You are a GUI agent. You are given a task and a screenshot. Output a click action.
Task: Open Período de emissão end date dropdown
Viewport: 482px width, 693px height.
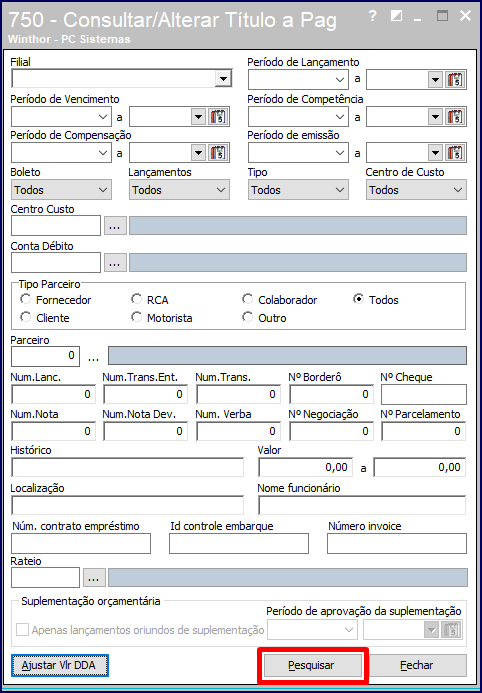[x=436, y=153]
